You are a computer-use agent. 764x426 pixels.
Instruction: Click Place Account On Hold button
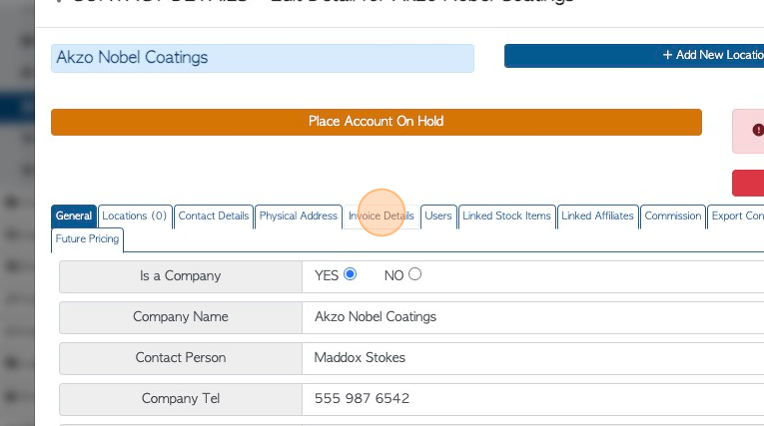click(376, 122)
